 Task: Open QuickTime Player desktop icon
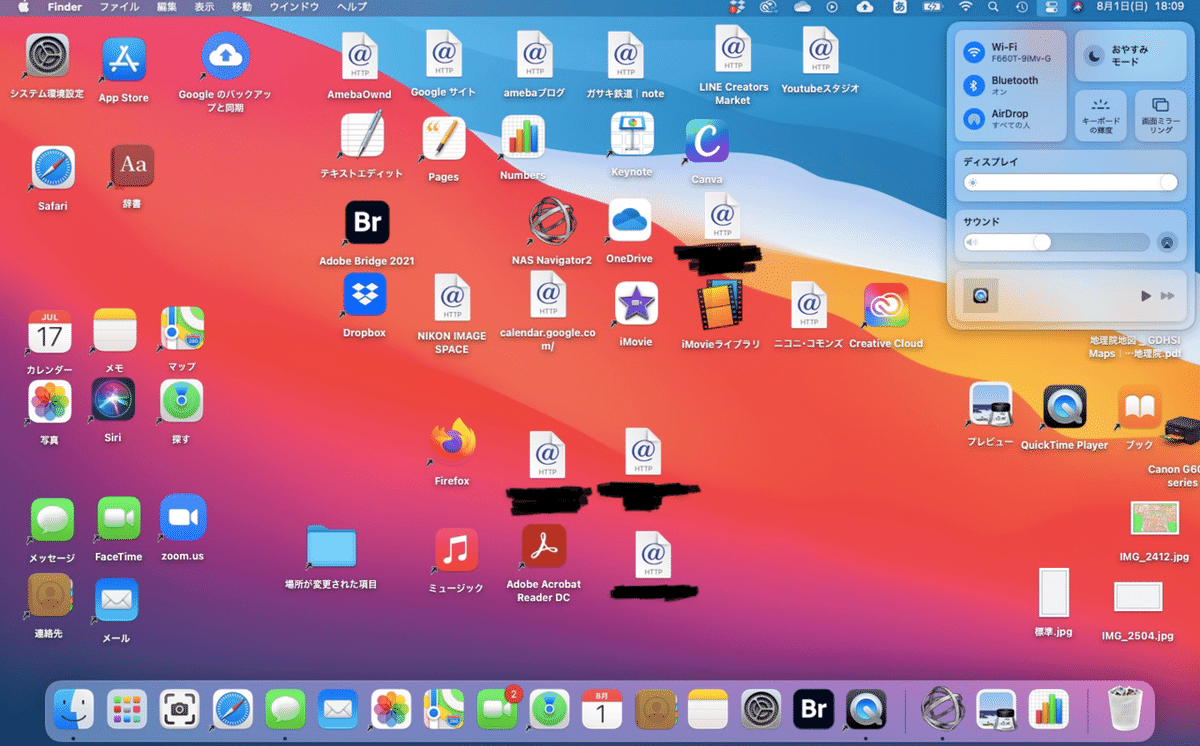(1064, 407)
